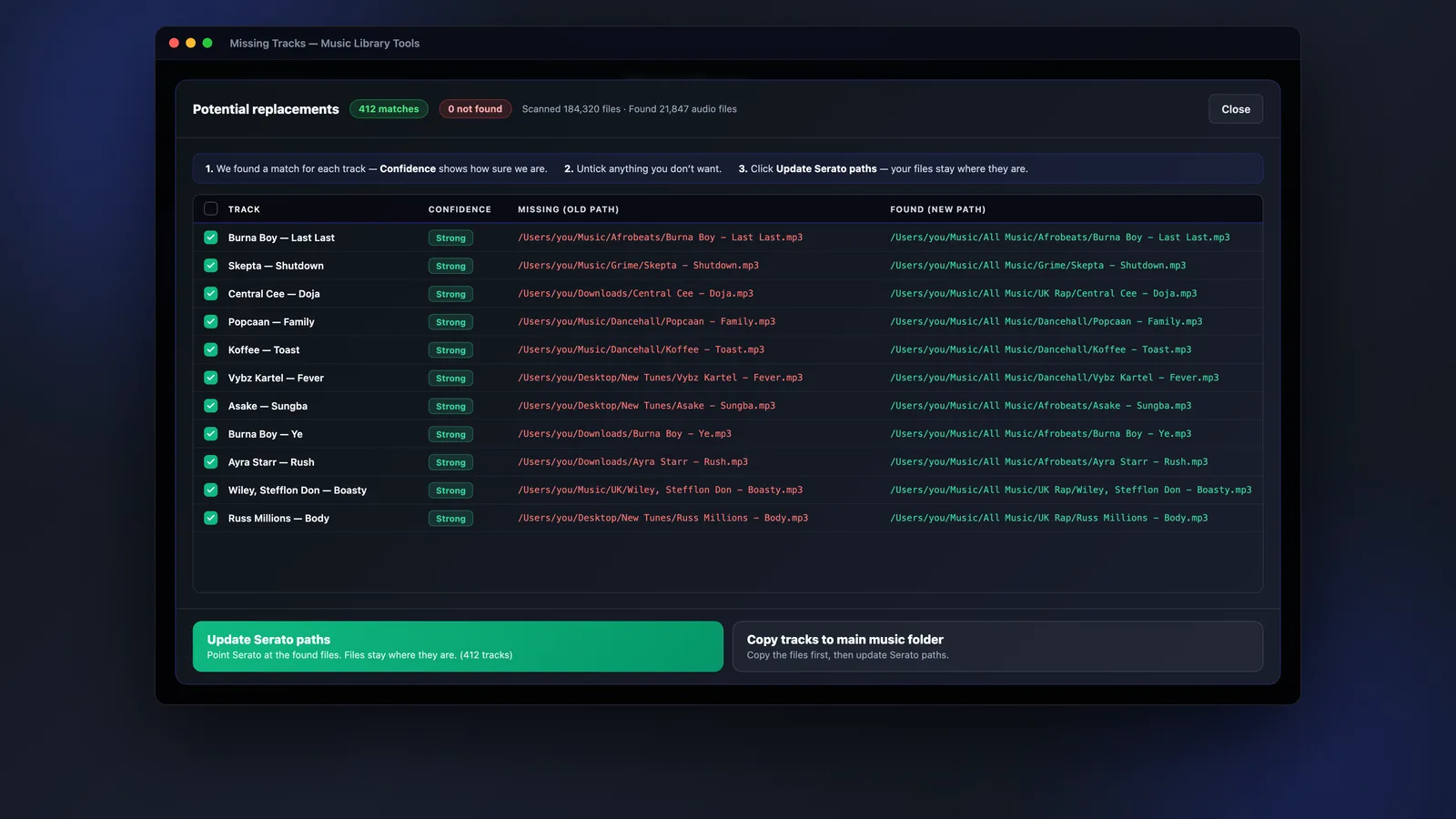Click the FOUND (NEW PATH) column header
Screen dimensions: 1456x819
pos(937,209)
